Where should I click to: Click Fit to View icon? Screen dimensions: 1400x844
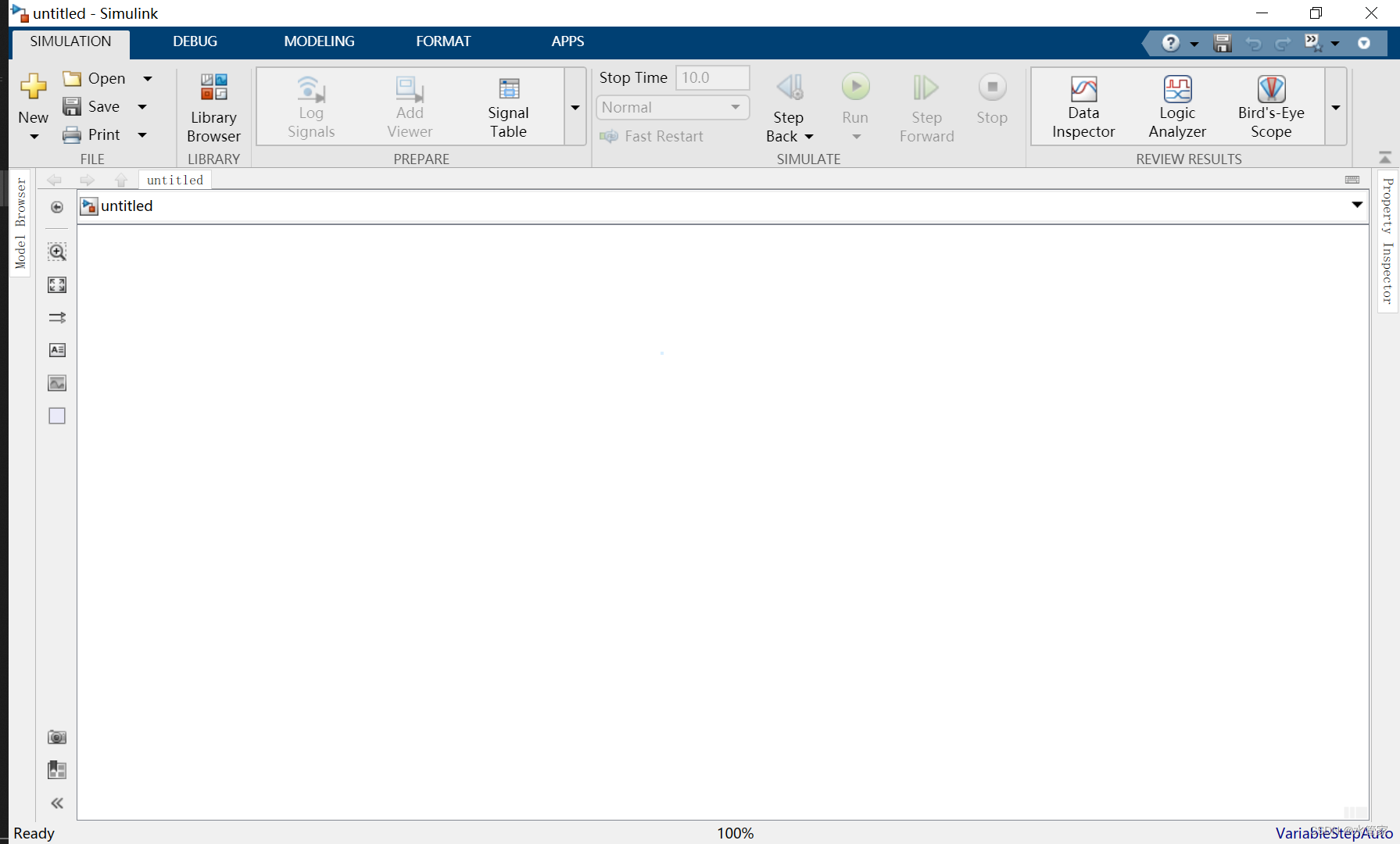(x=57, y=284)
